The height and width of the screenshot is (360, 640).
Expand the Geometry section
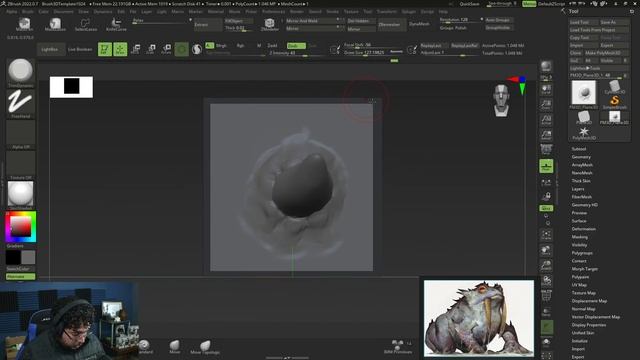(581, 157)
